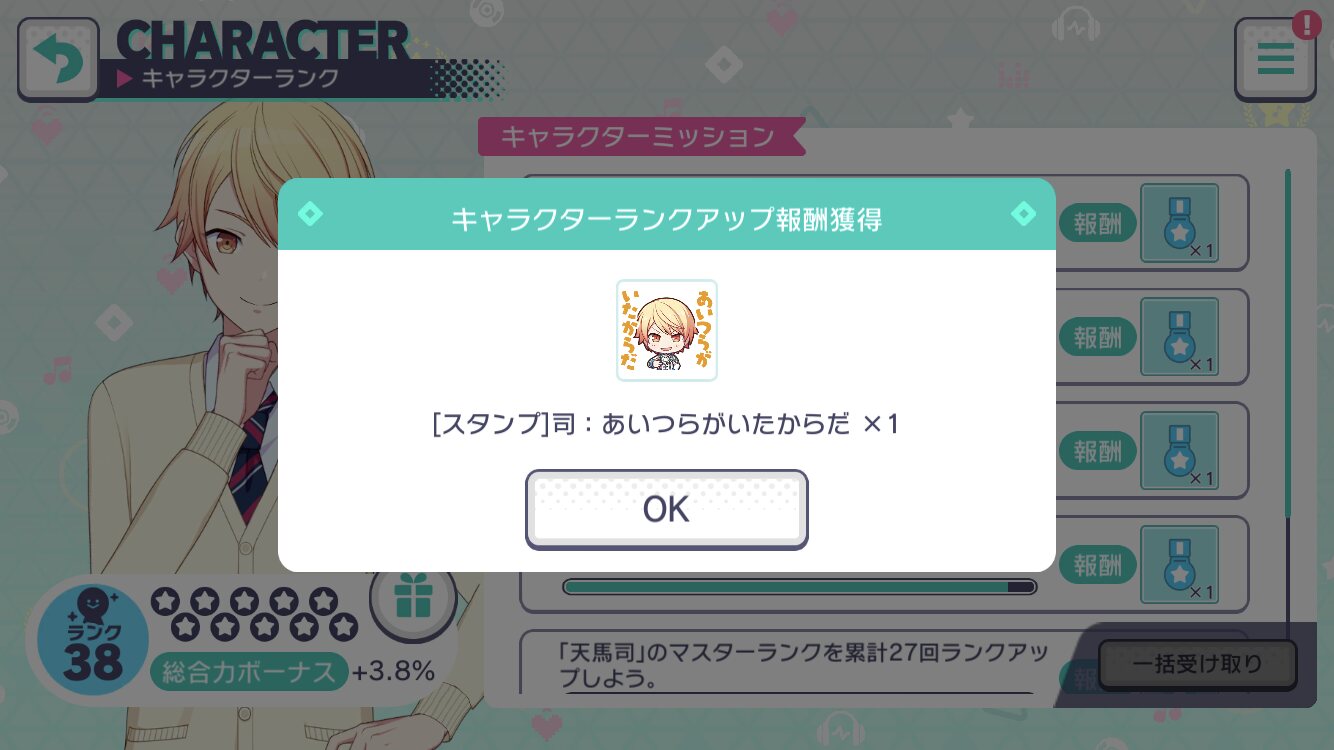The width and height of the screenshot is (1334, 750).
Task: Tap the second mission's medal reward icon
Action: tap(1180, 337)
